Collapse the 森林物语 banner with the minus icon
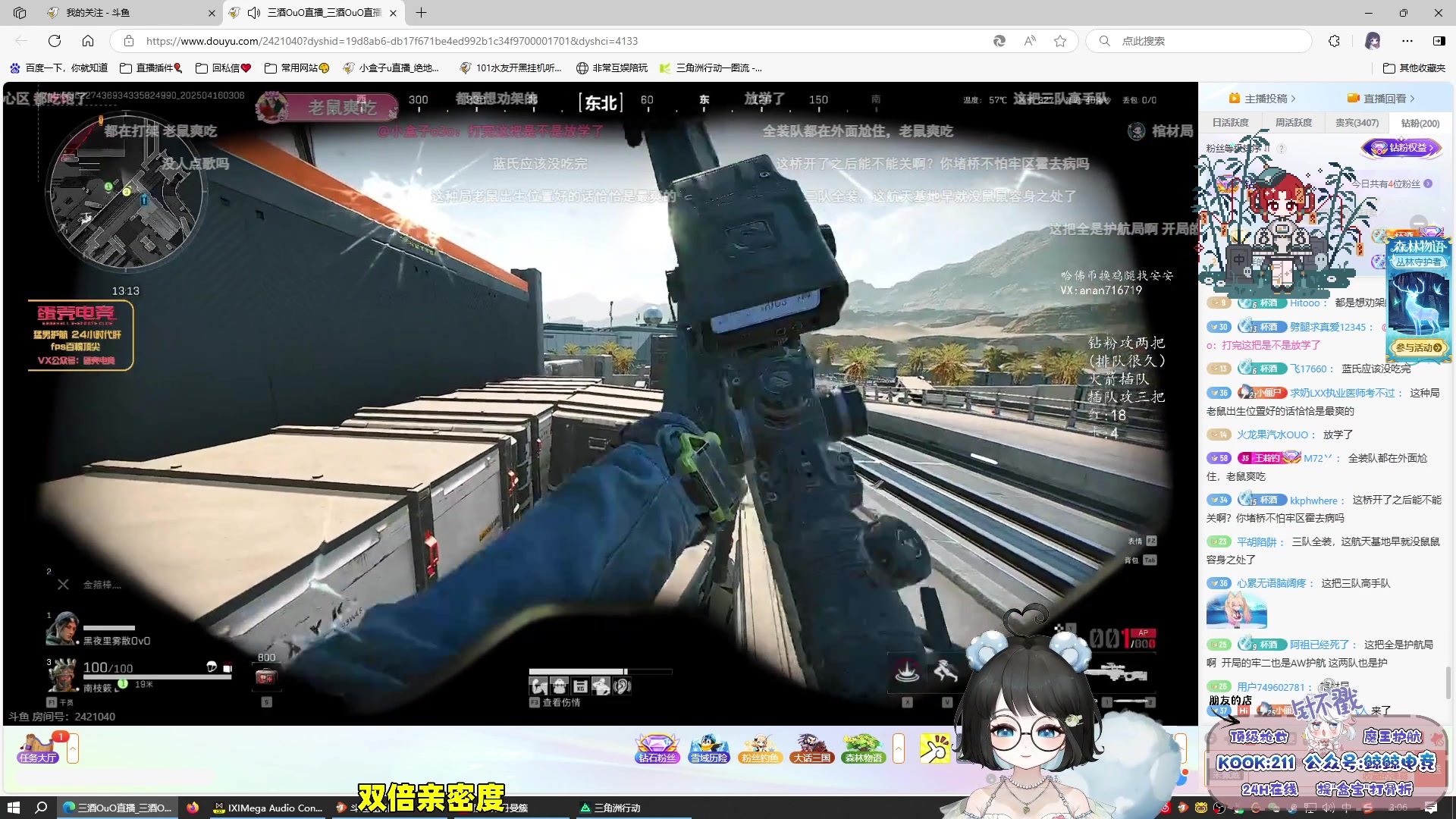 [1419, 224]
